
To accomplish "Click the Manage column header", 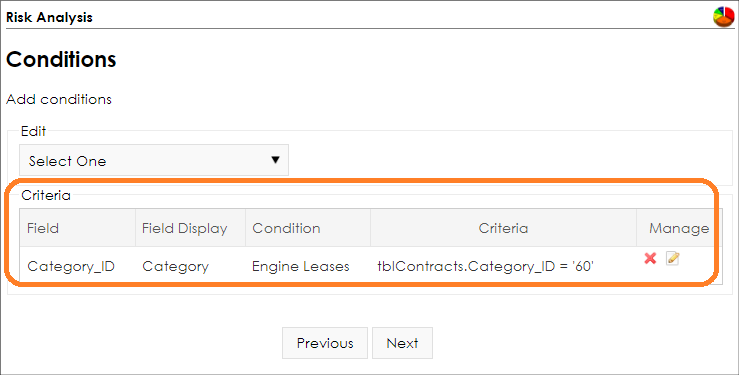I will pyautogui.click(x=679, y=228).
